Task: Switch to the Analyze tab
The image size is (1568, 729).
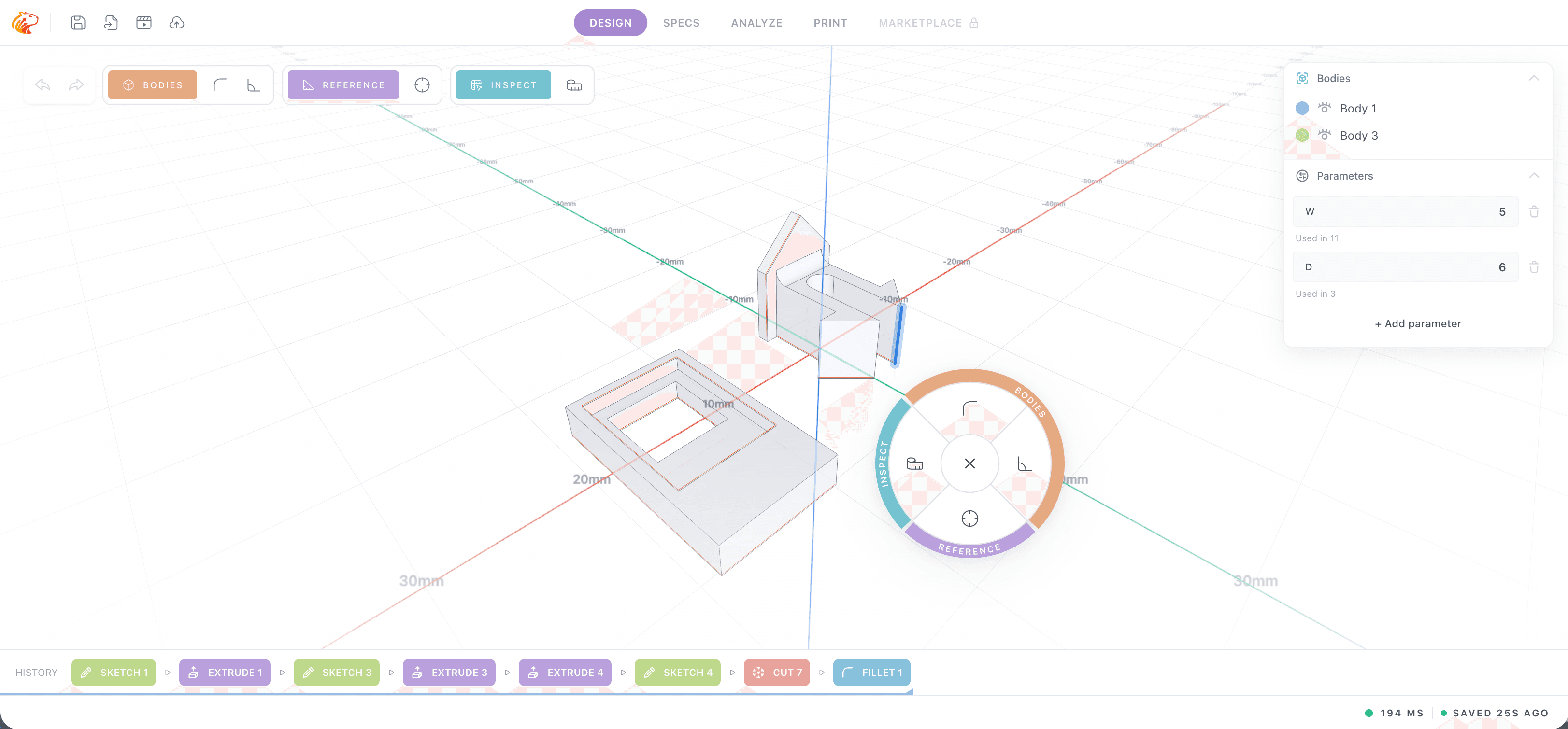Action: coord(756,23)
